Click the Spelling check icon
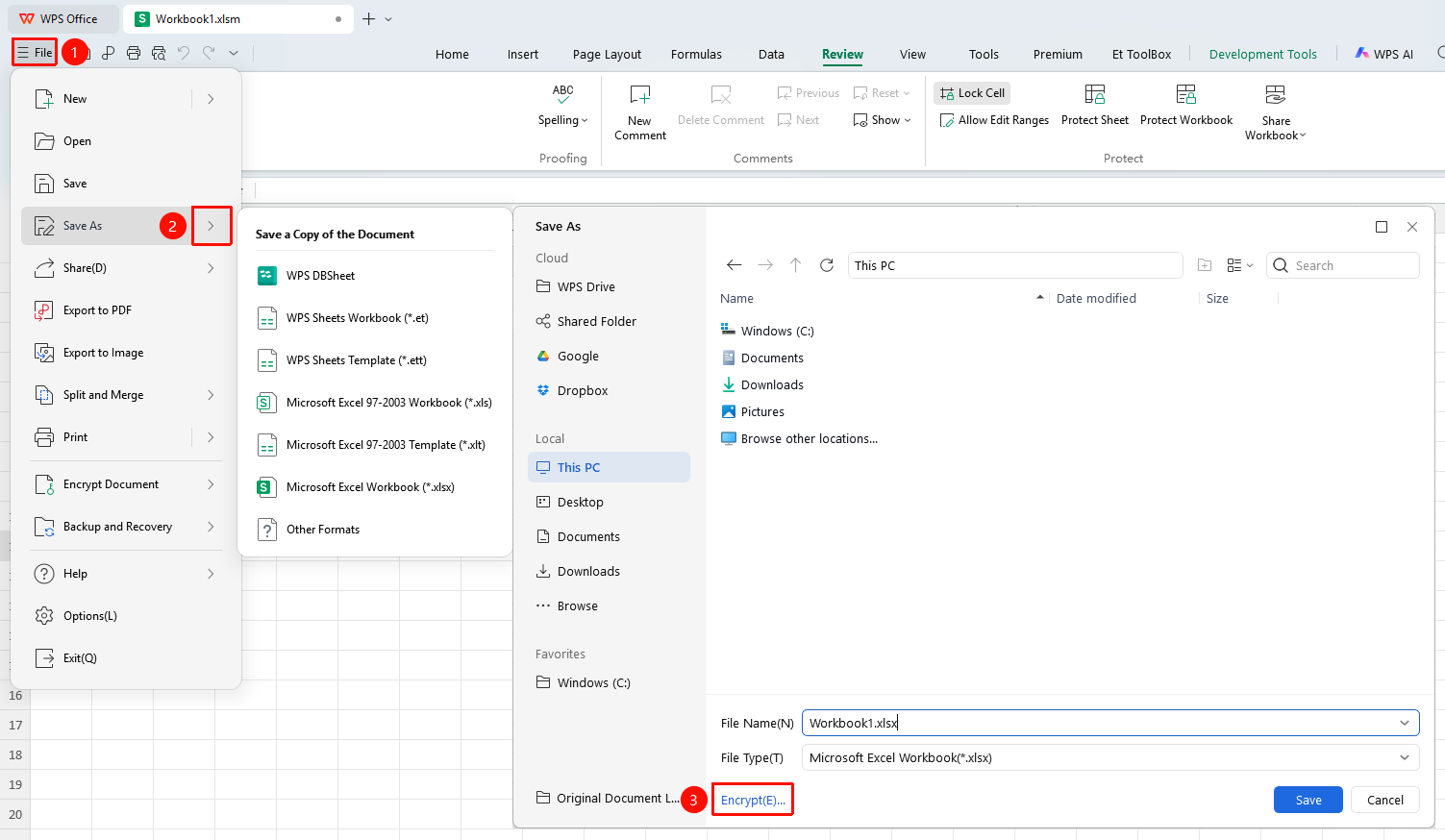The image size is (1445, 840). pos(562,94)
